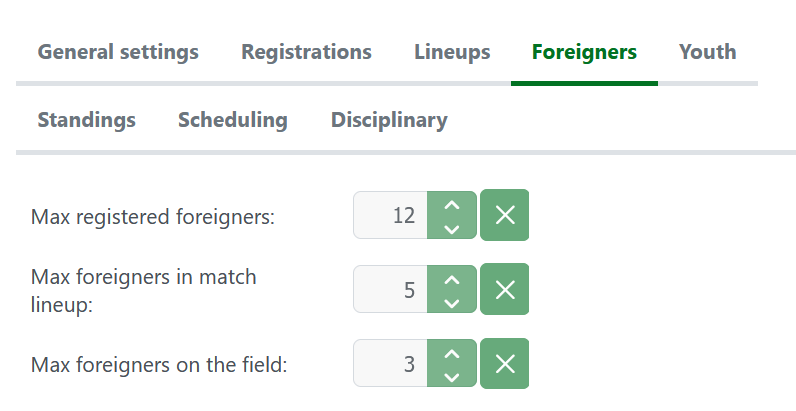
Task: Increase Max foreigners in match lineup
Action: (452, 279)
